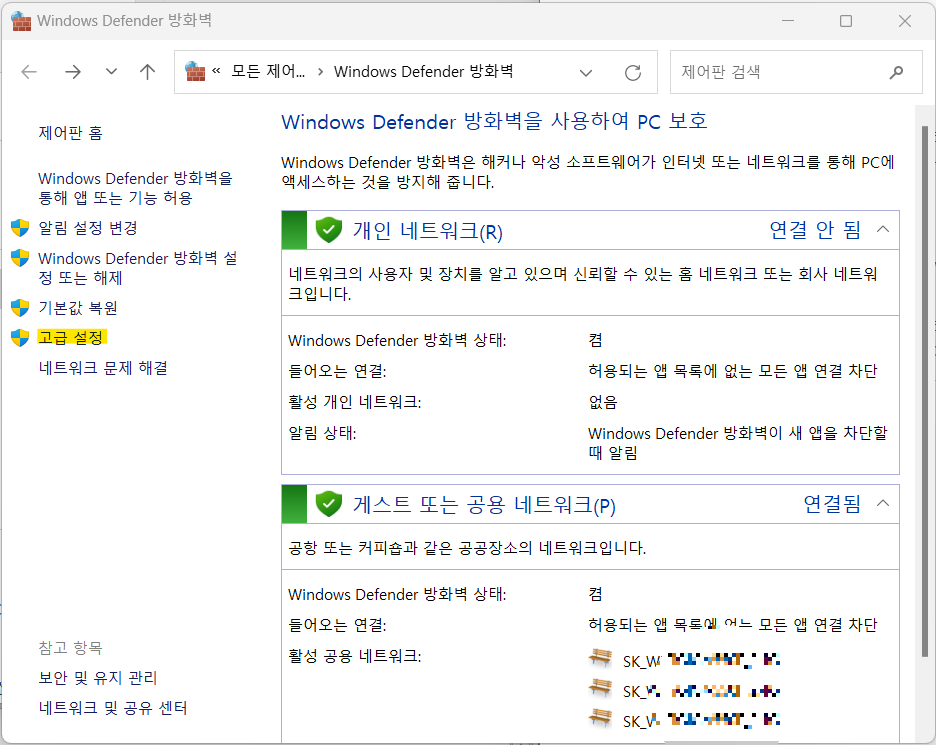Maximize the Windows Defender 방화벽 window
This screenshot has width=936, height=745.
point(846,21)
